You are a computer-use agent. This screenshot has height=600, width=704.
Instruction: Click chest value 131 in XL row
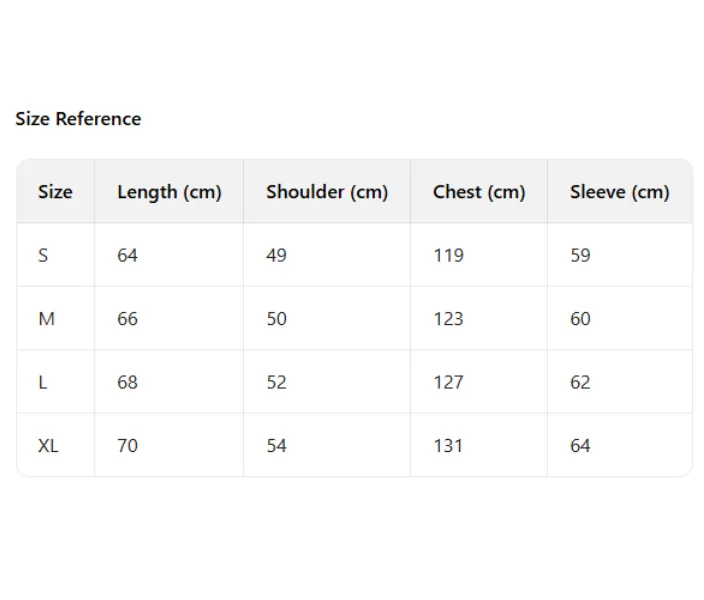coord(448,446)
